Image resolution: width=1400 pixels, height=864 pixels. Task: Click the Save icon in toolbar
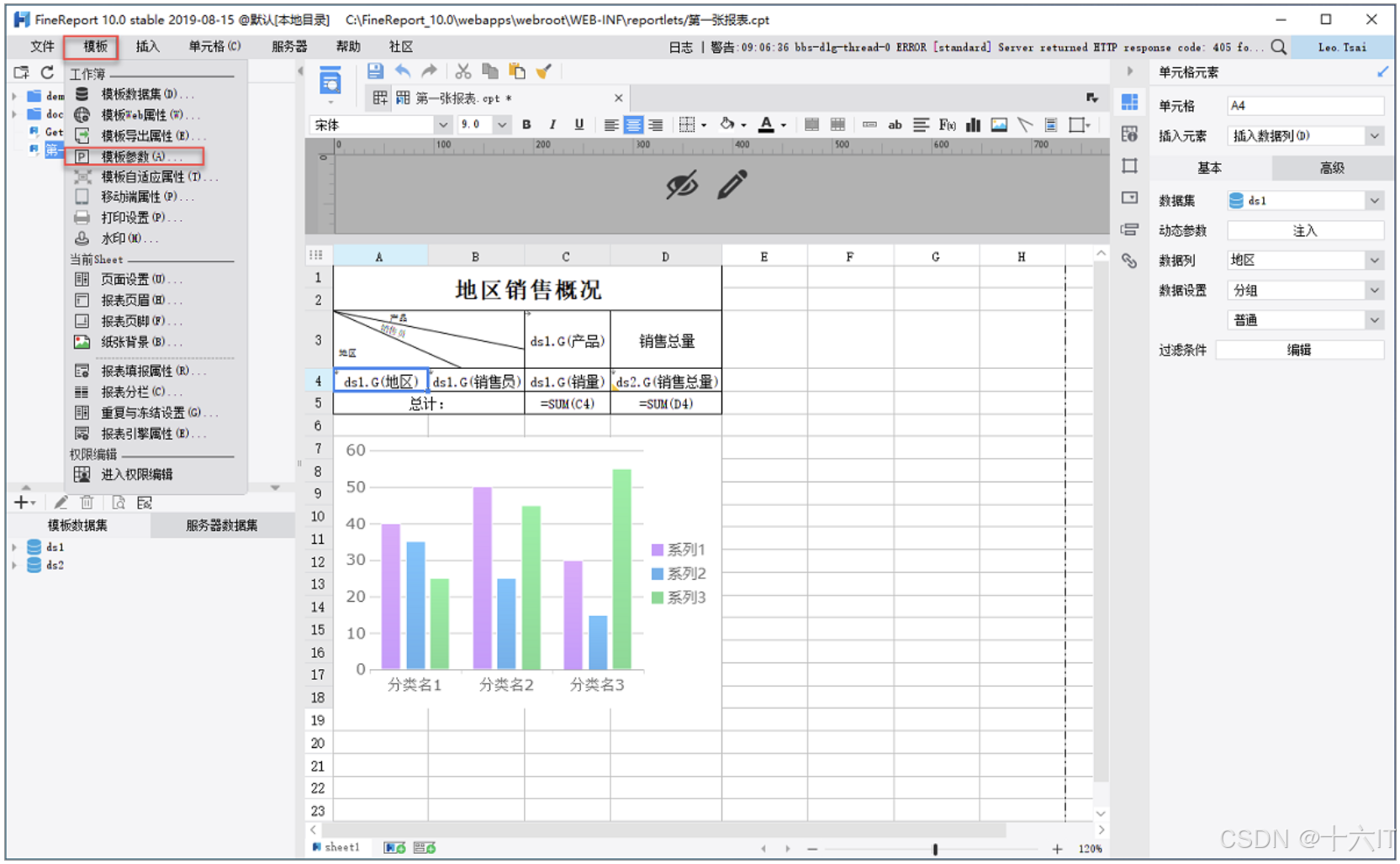(x=375, y=71)
